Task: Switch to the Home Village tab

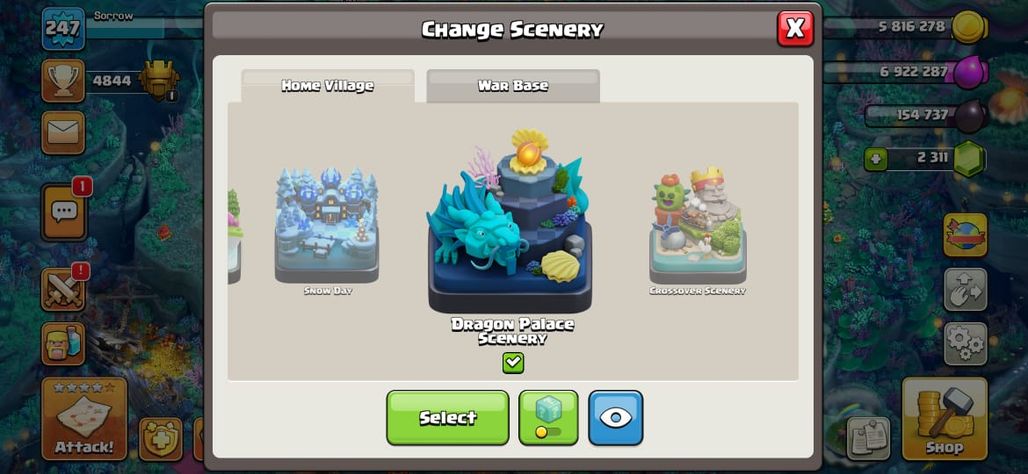Action: click(328, 86)
